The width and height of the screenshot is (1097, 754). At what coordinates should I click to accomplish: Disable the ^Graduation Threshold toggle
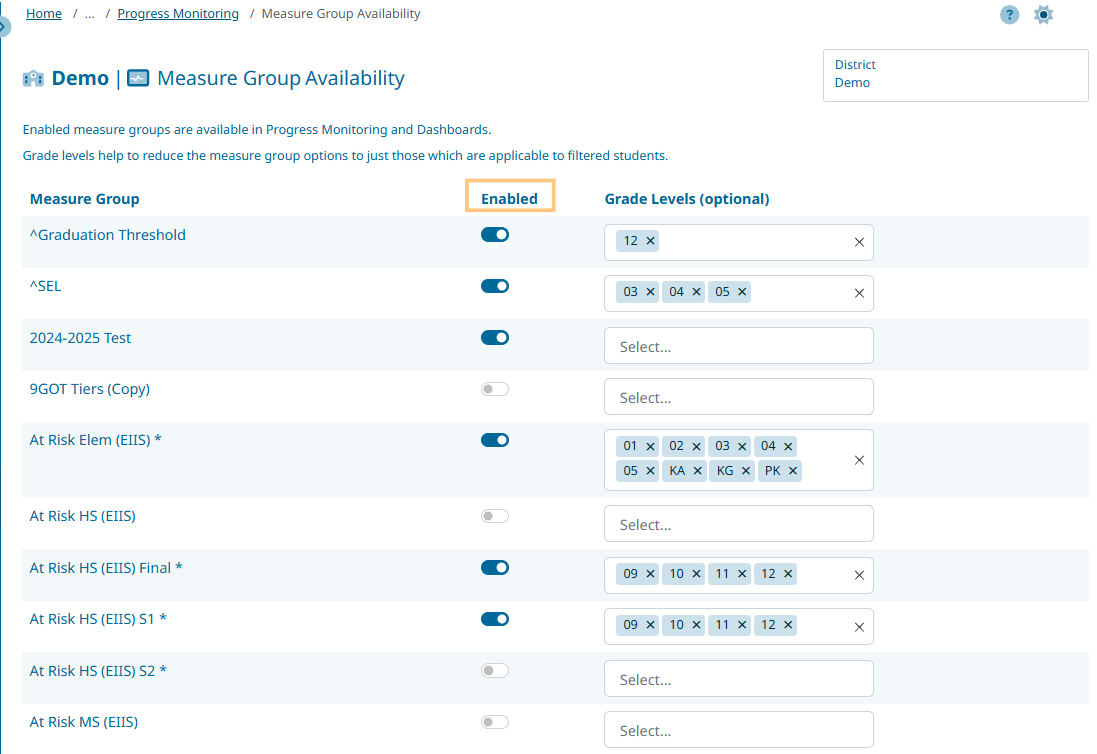click(495, 235)
